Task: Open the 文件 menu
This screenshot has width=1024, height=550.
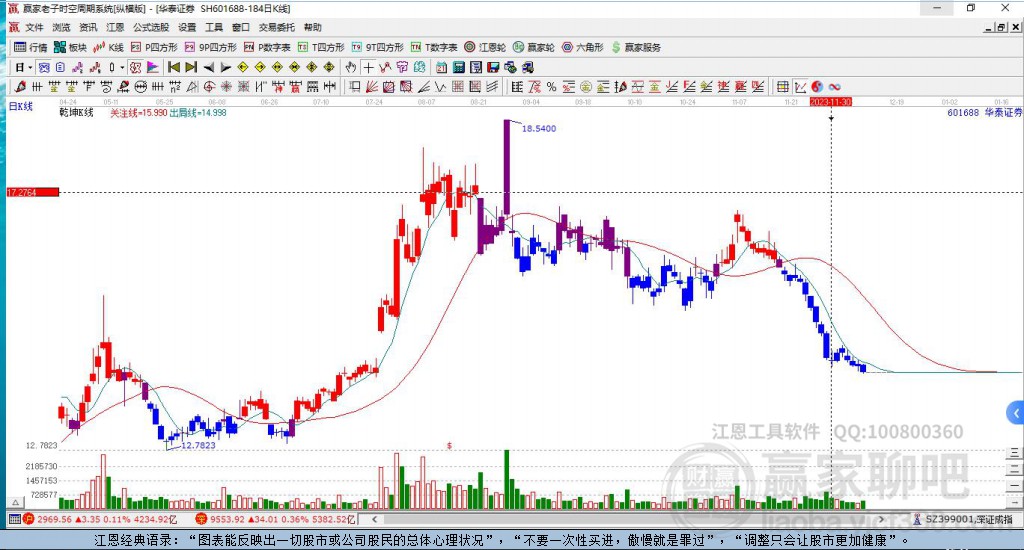Action: point(34,27)
